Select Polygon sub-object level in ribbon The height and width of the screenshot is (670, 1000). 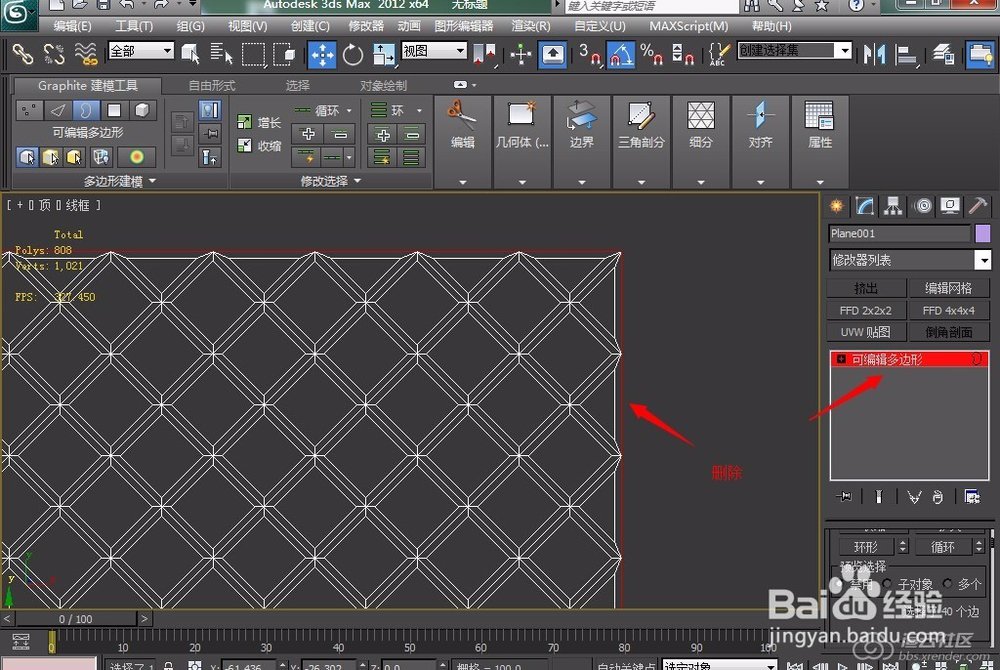(x=114, y=110)
